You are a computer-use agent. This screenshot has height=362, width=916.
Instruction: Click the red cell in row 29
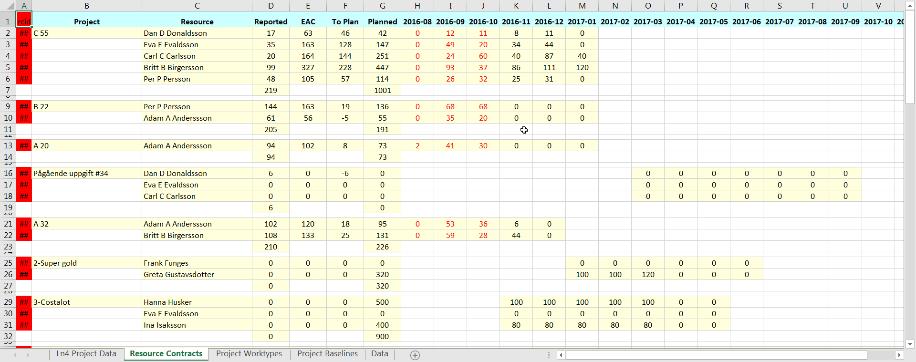pyautogui.click(x=24, y=302)
